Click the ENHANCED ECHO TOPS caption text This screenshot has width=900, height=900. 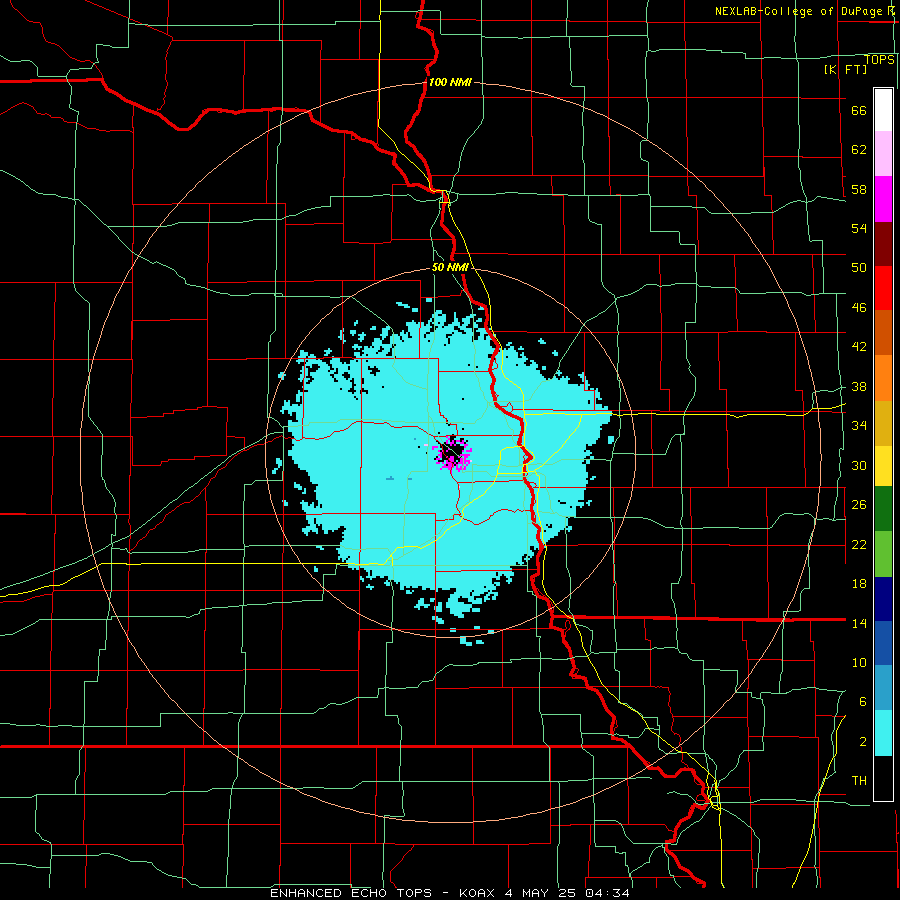click(x=351, y=893)
